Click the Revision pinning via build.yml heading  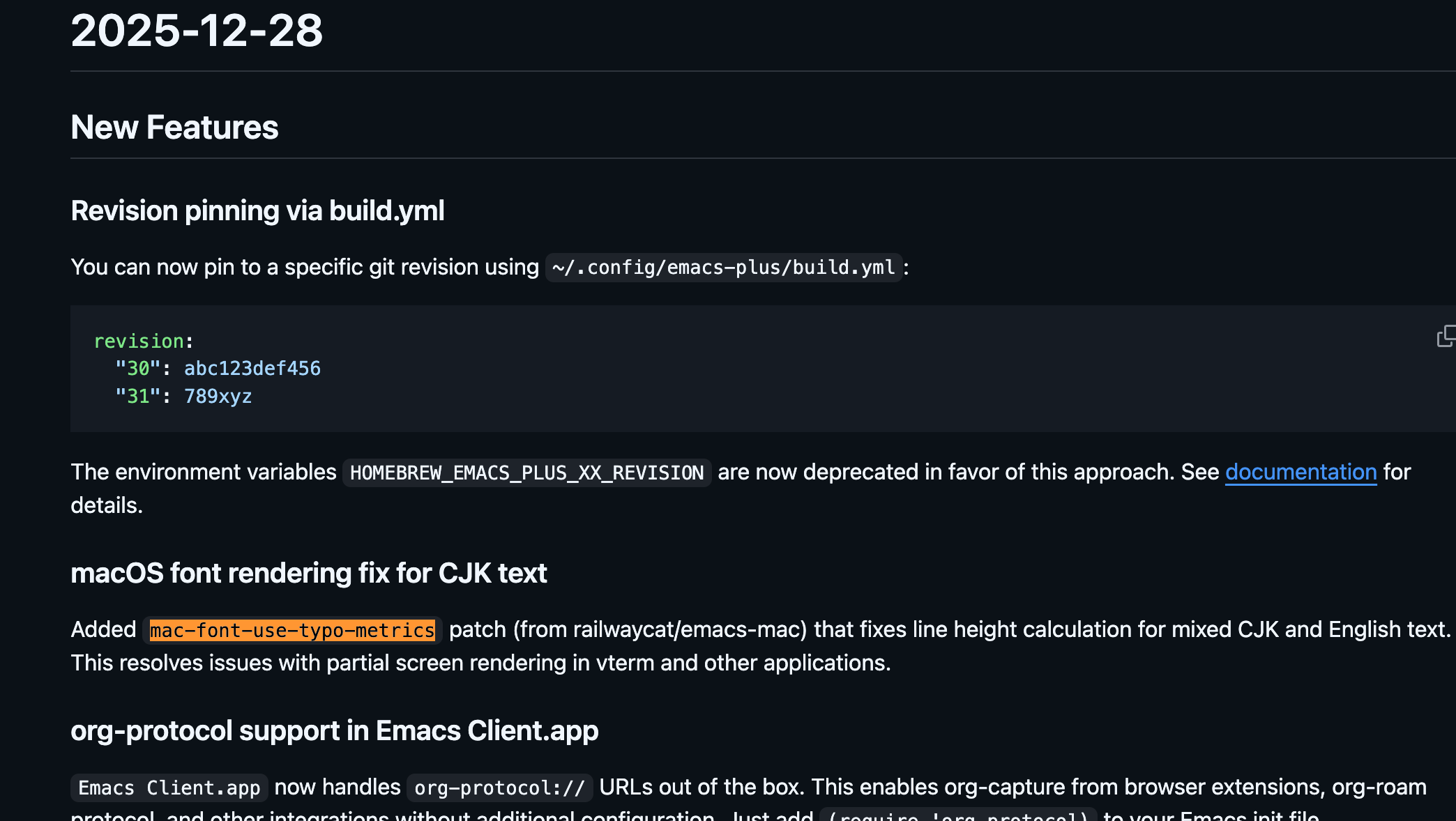[x=257, y=211]
